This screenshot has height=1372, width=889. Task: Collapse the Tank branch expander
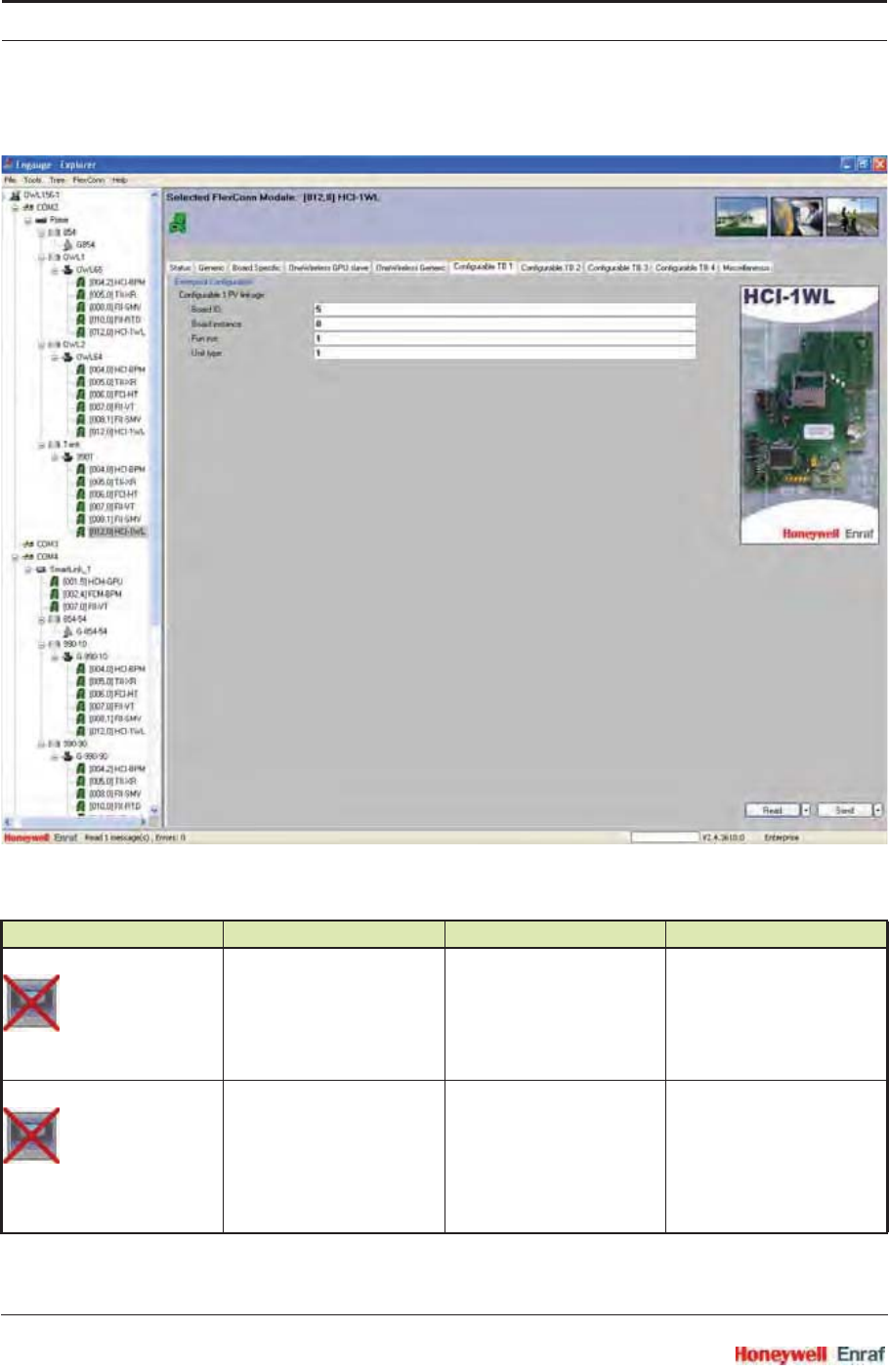(42, 445)
